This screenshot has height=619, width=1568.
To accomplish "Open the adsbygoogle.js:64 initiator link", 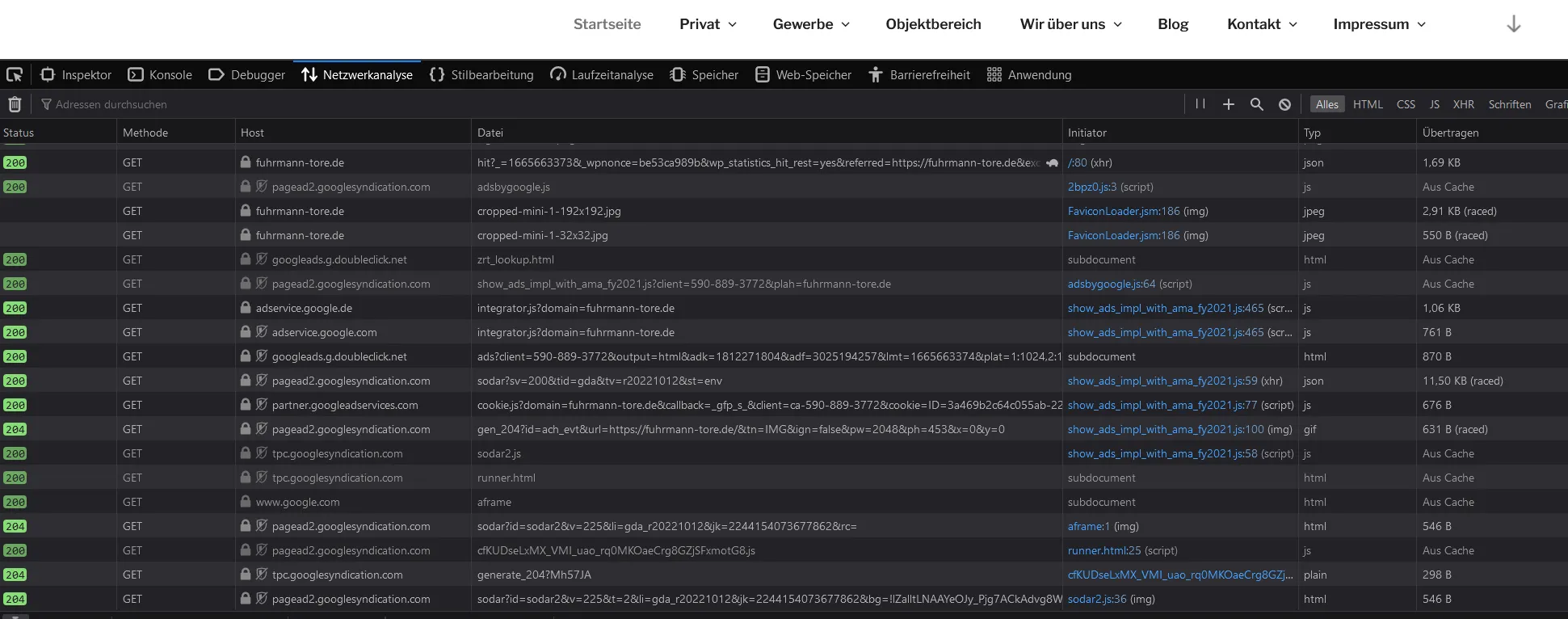I will click(1112, 284).
